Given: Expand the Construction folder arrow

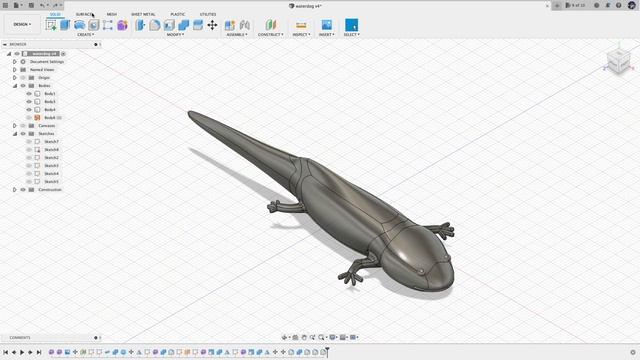Looking at the screenshot, I should [15, 189].
